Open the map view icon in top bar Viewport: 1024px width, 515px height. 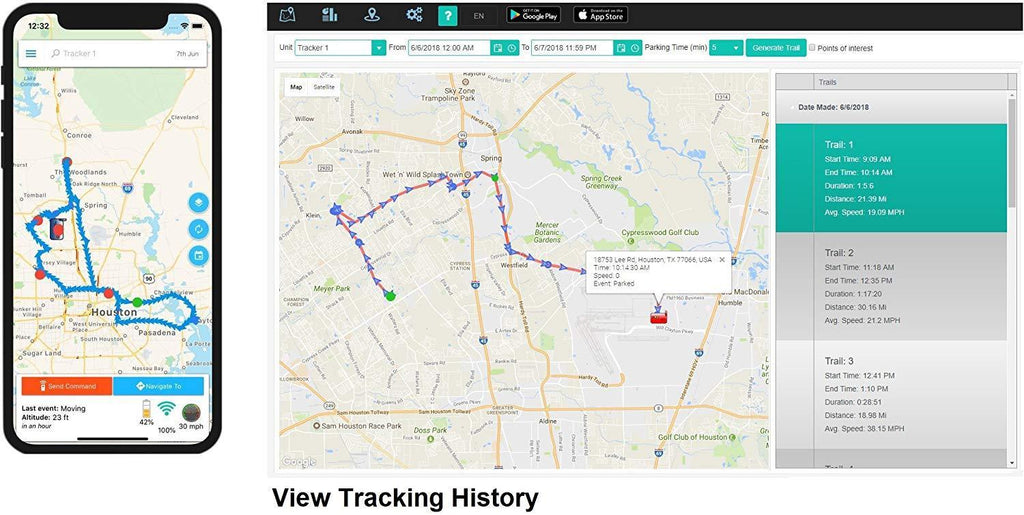[x=288, y=15]
